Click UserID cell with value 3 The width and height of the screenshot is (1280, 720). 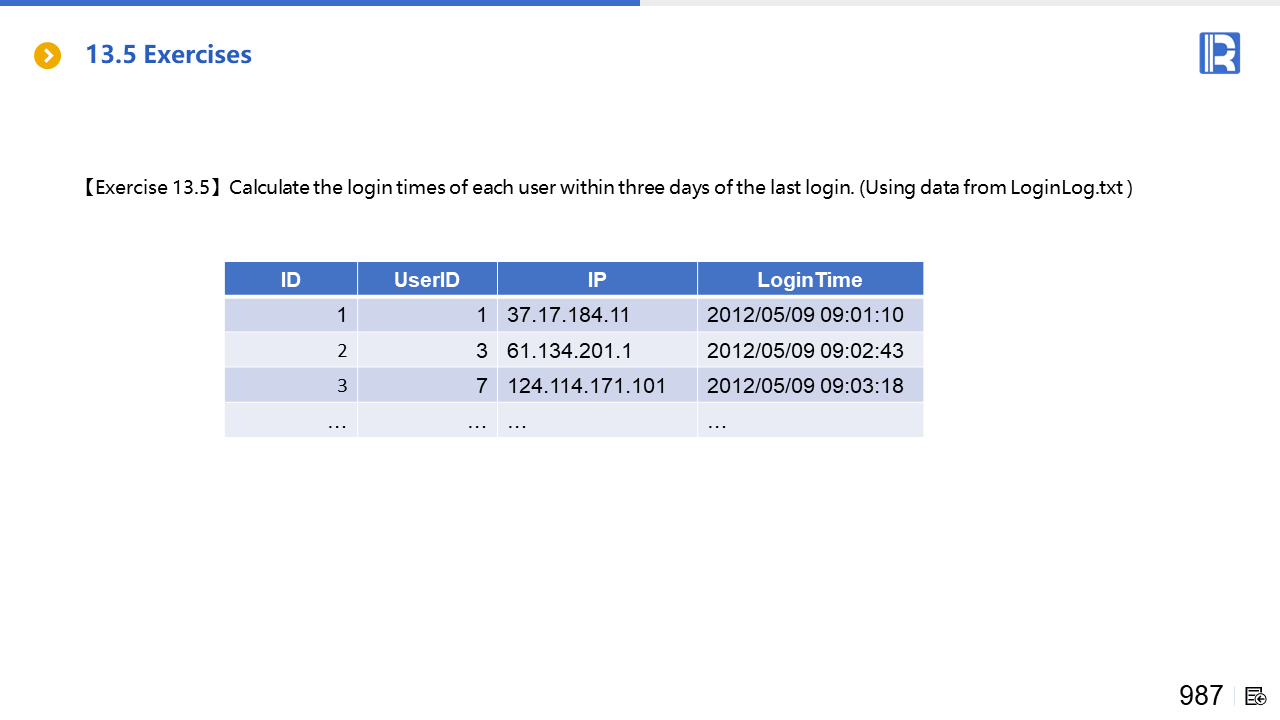481,351
